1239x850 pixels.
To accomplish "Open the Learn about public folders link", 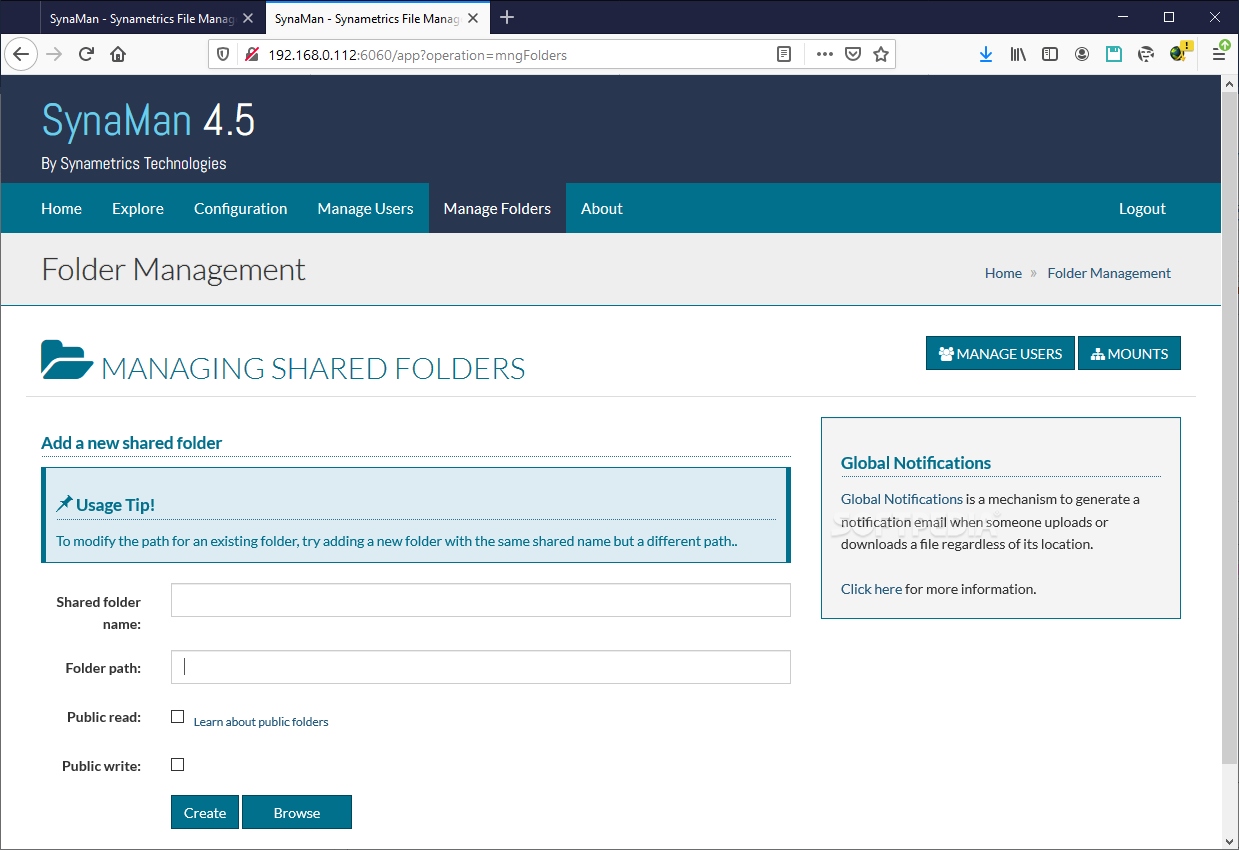I will tap(261, 721).
